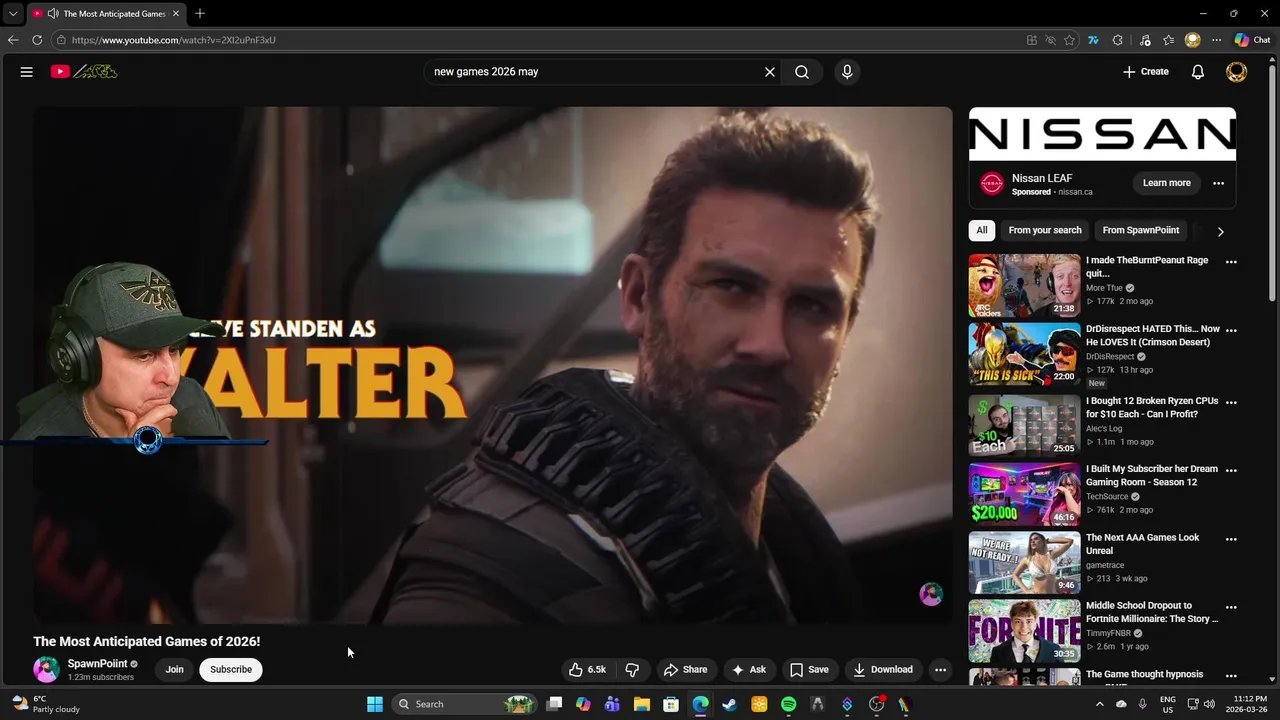The width and height of the screenshot is (1280, 720).
Task: Open options for Dream Gaming Room video
Action: click(x=1231, y=470)
